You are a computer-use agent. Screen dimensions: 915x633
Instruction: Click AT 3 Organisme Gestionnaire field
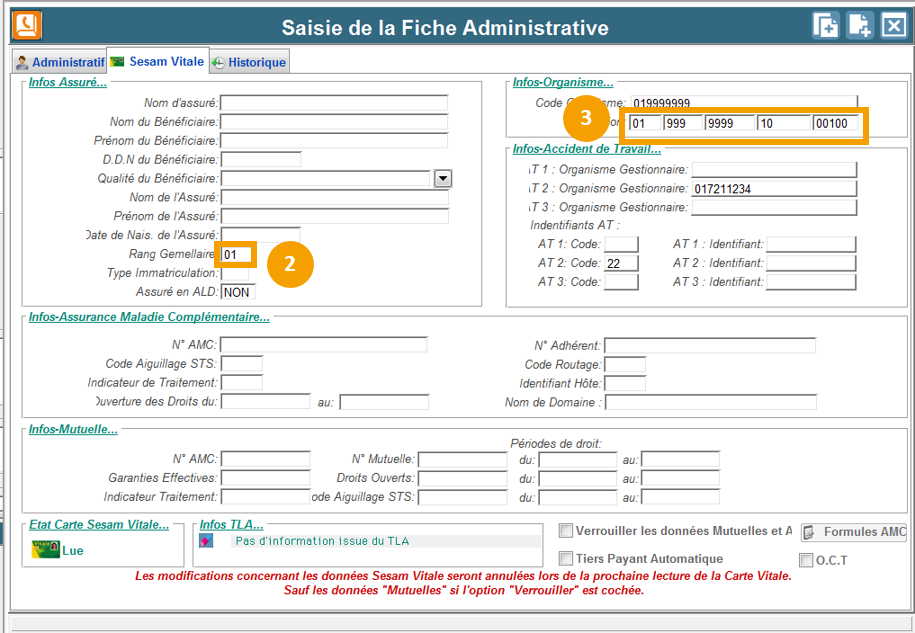pyautogui.click(x=774, y=207)
